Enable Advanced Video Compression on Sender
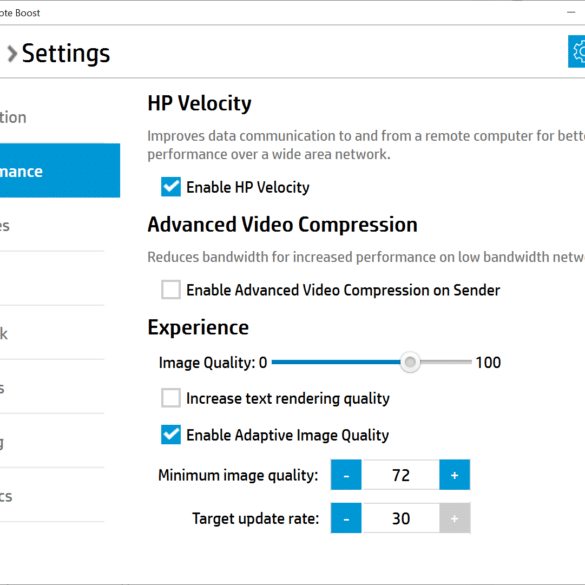This screenshot has height=585, width=585. 171,290
